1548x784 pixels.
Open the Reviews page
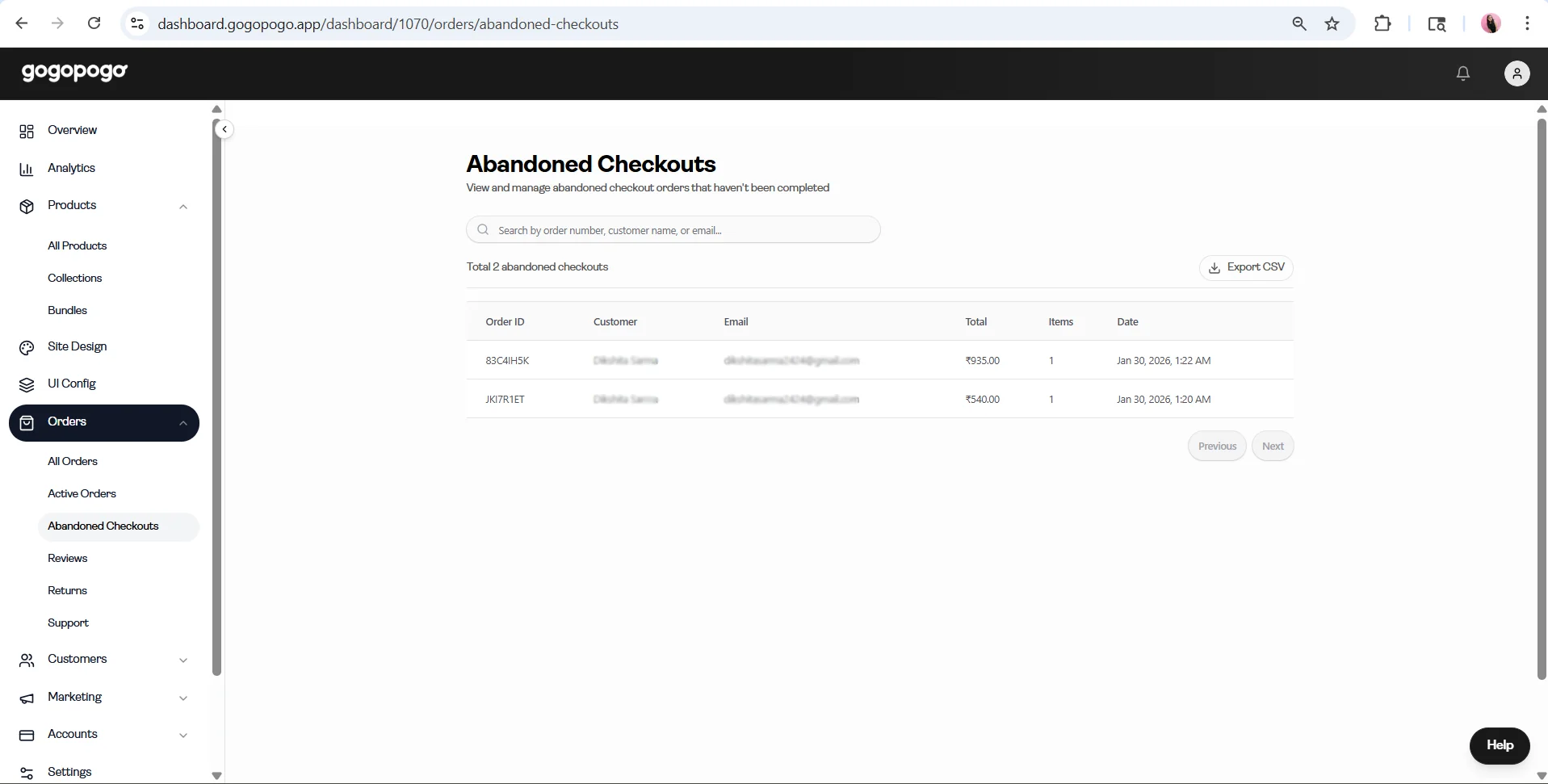(x=67, y=558)
